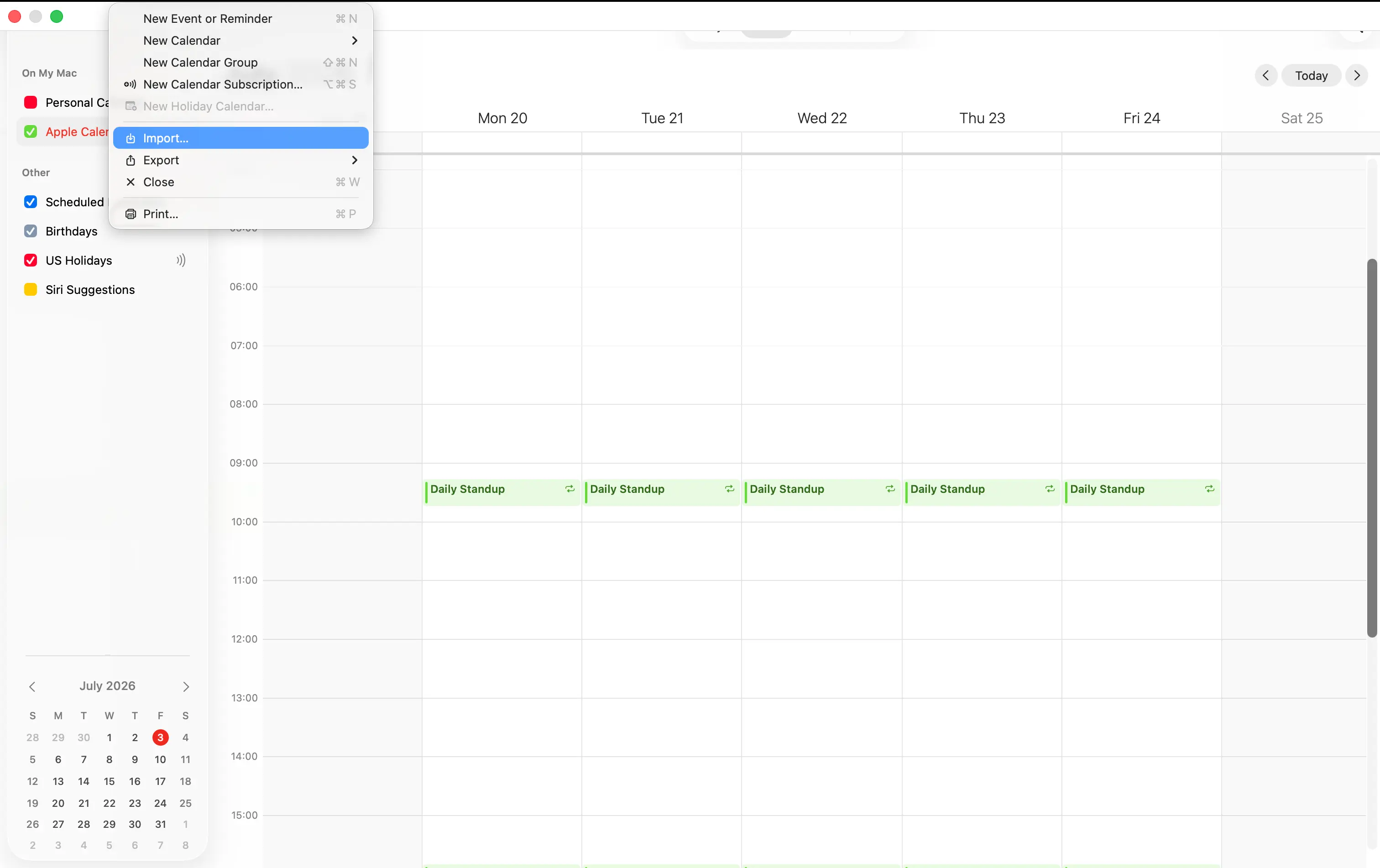Jump to Today

tap(1311, 75)
